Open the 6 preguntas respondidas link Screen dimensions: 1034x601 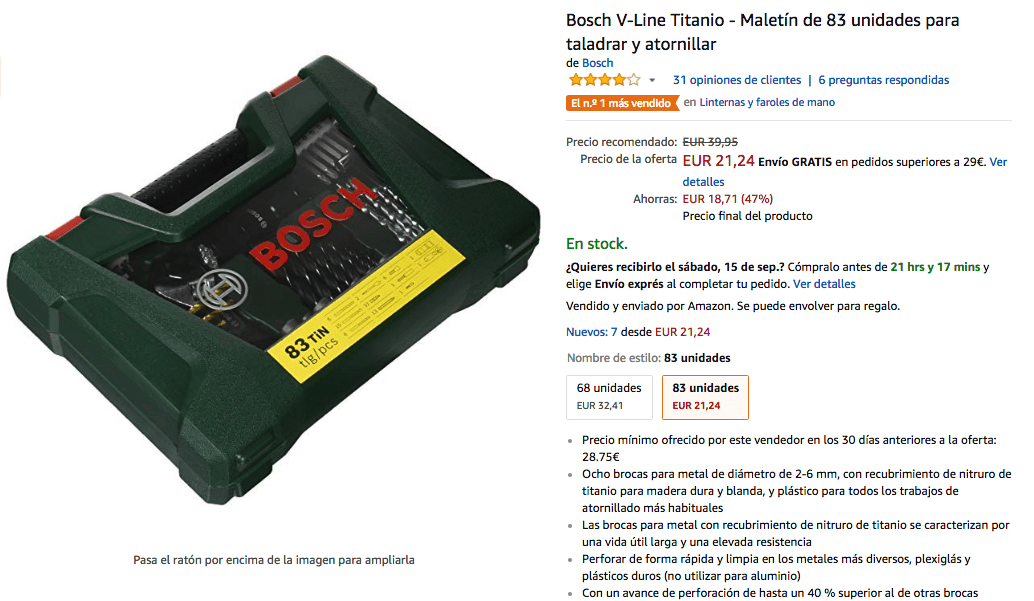click(884, 80)
